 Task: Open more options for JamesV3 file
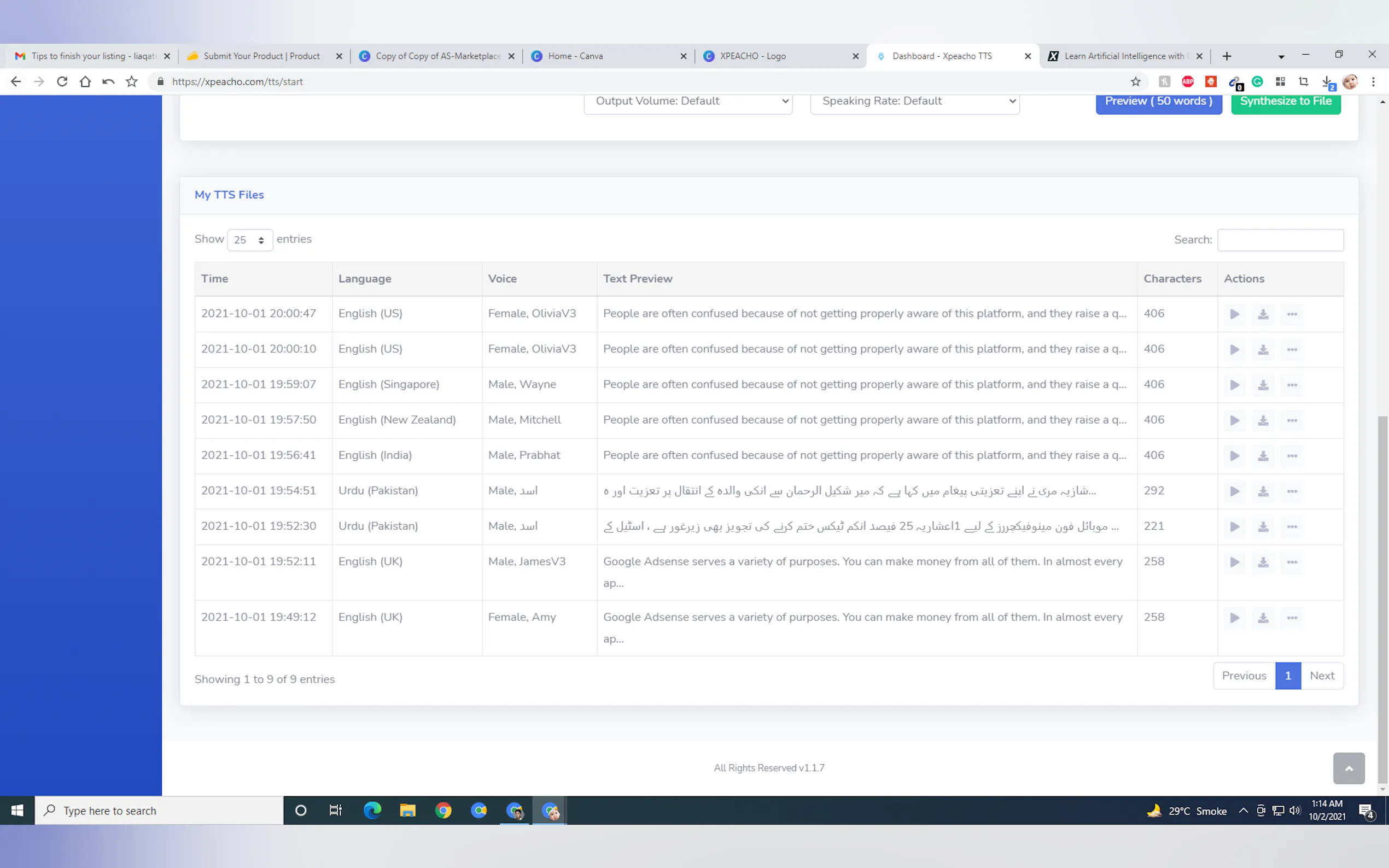pyautogui.click(x=1291, y=562)
